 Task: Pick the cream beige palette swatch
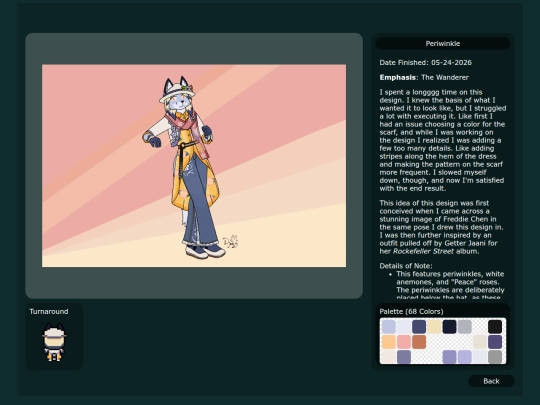coord(434,327)
